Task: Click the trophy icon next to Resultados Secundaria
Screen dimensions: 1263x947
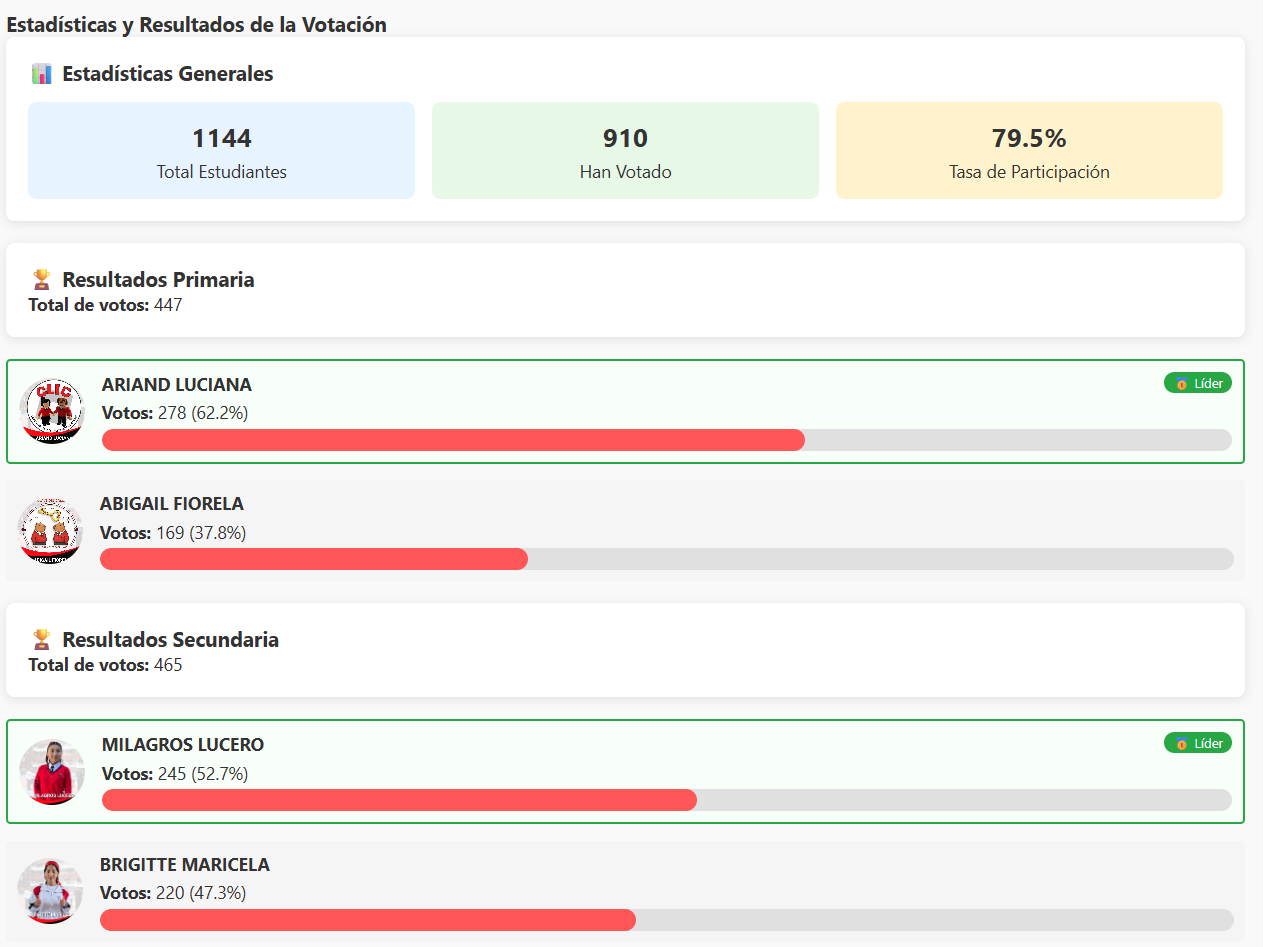Action: [x=41, y=639]
